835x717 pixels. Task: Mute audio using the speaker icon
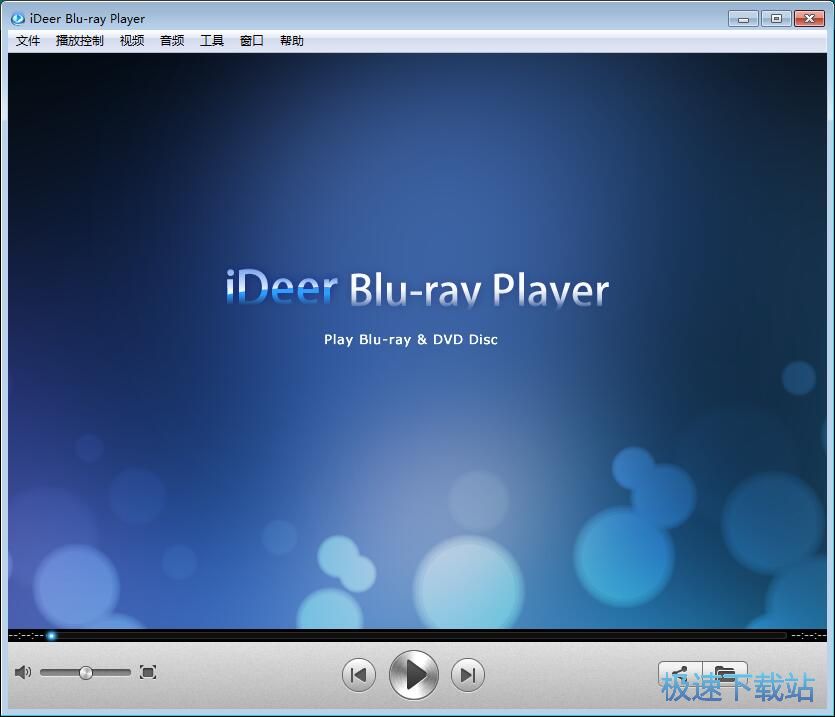click(22, 672)
